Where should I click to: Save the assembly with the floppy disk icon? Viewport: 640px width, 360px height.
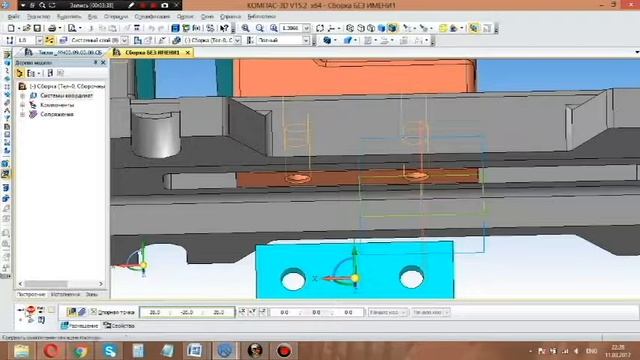[x=37, y=28]
